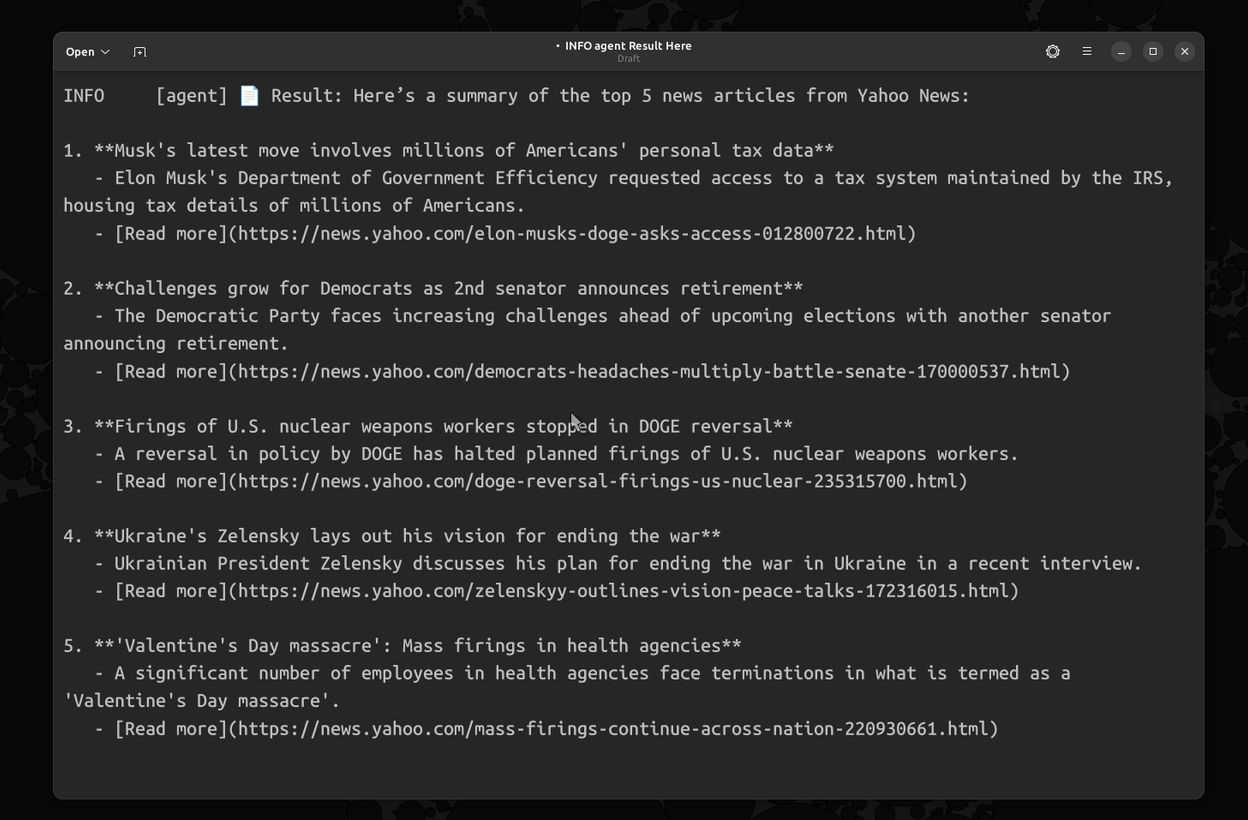Click the page emoji icon before Result
Screen dimensions: 1248x820
[x=250, y=96]
